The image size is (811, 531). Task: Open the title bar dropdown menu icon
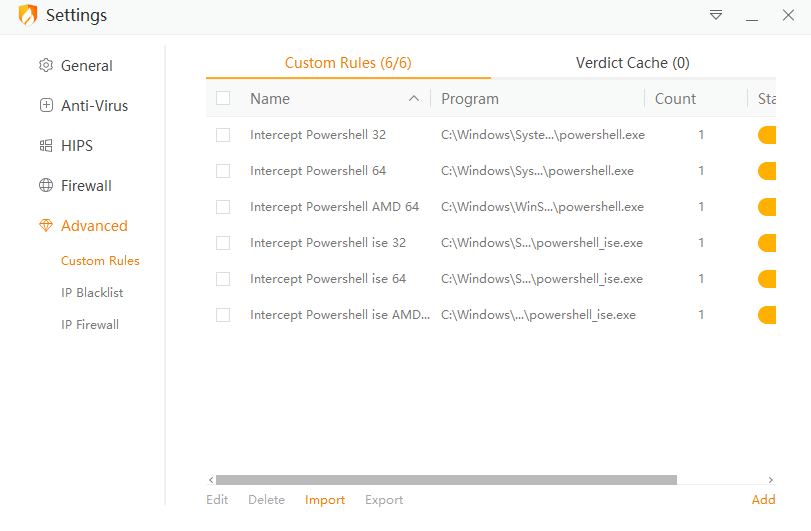point(716,15)
